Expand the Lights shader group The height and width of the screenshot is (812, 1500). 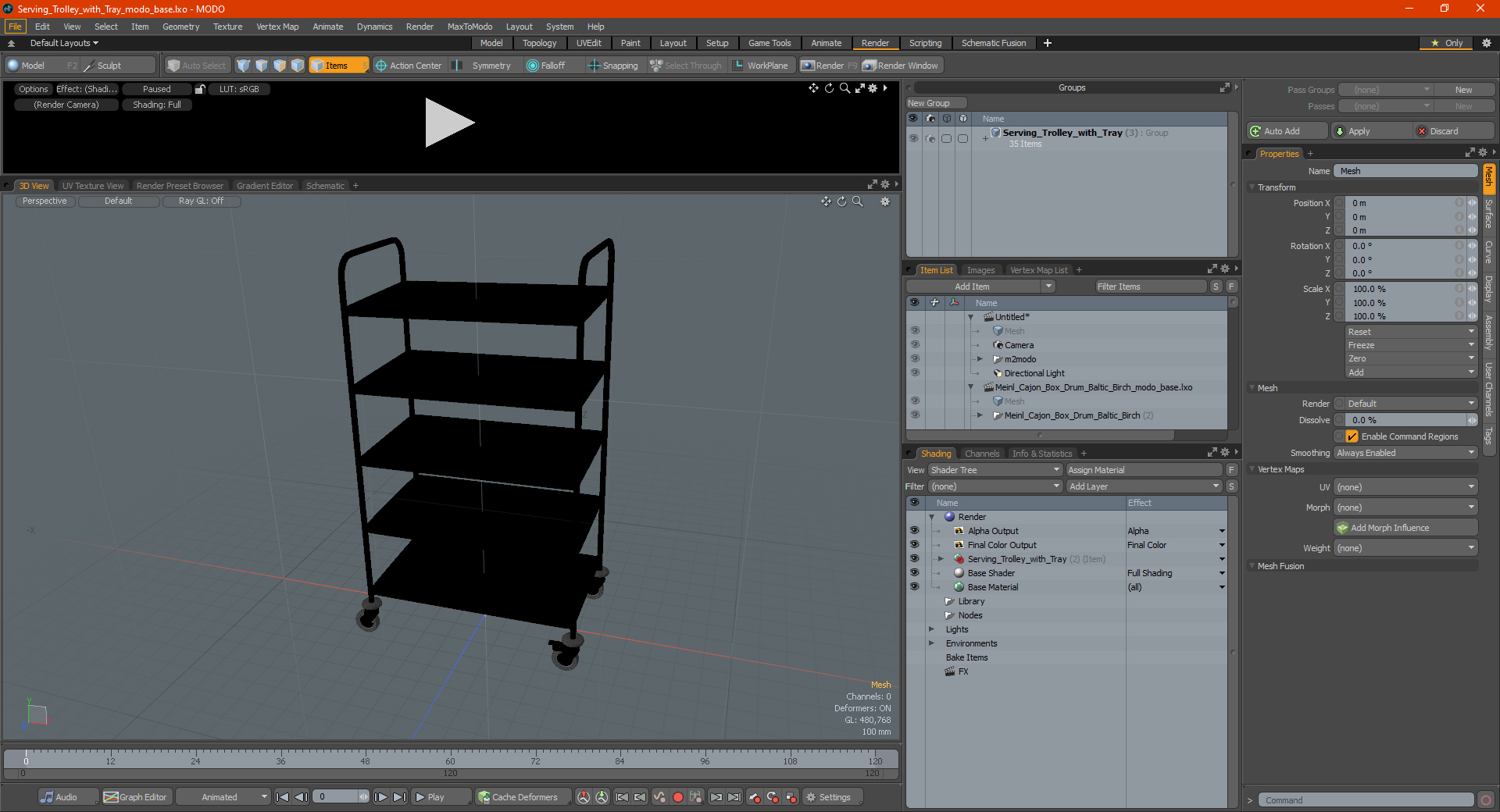(931, 629)
